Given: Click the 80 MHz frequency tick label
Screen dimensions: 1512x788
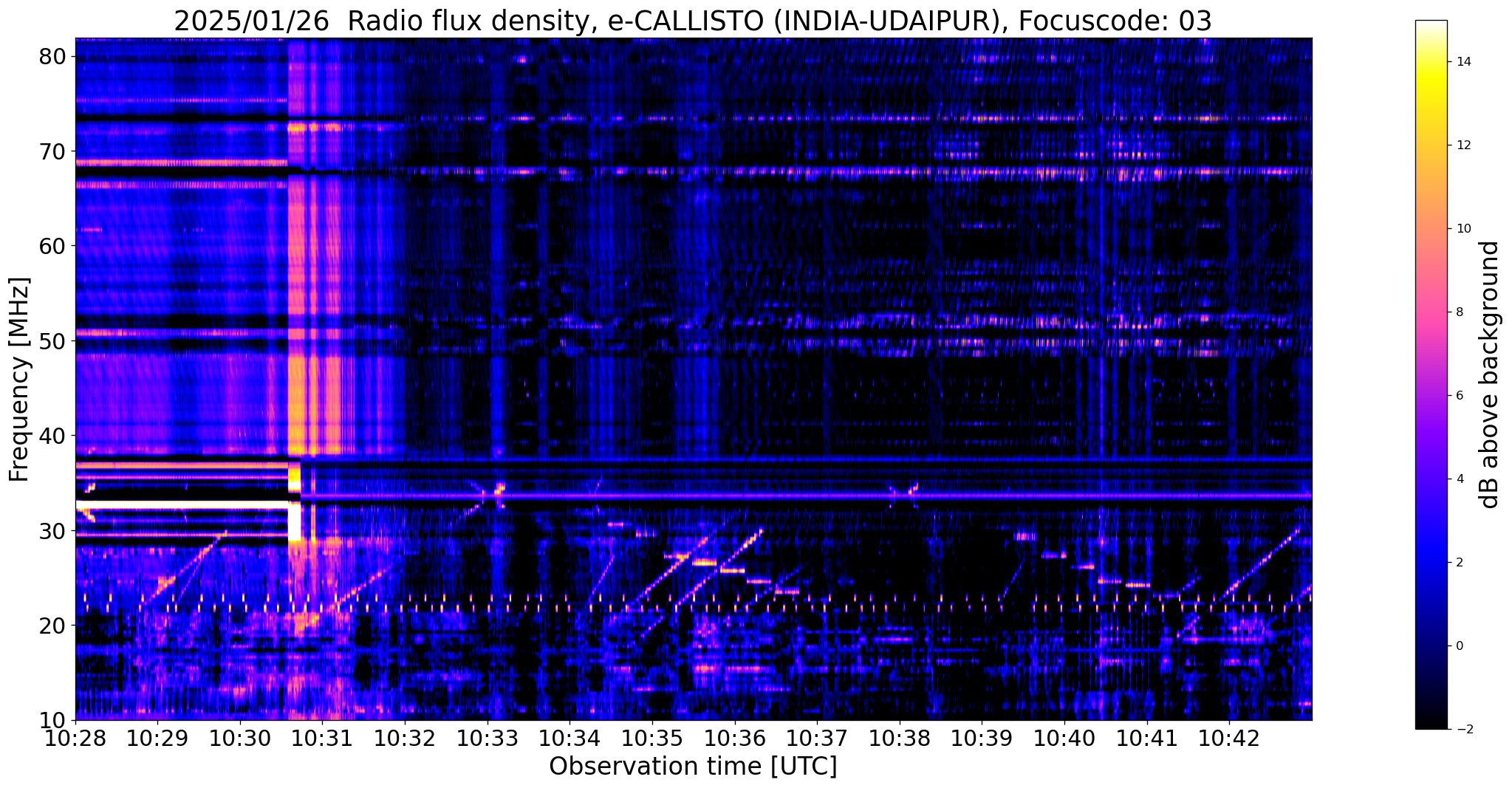Looking at the screenshot, I should pos(54,56).
